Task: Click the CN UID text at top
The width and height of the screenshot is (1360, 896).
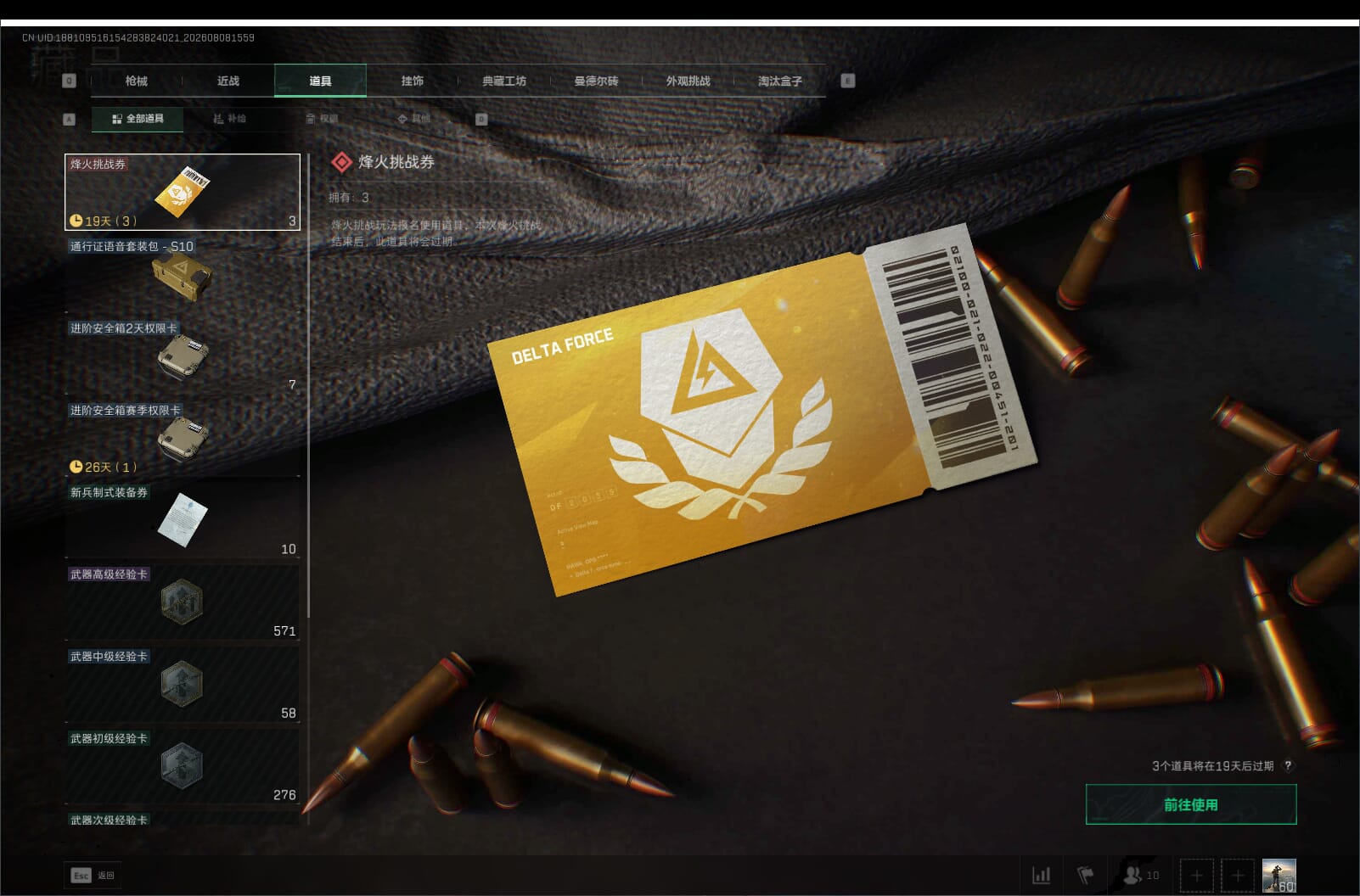Action: [x=138, y=37]
